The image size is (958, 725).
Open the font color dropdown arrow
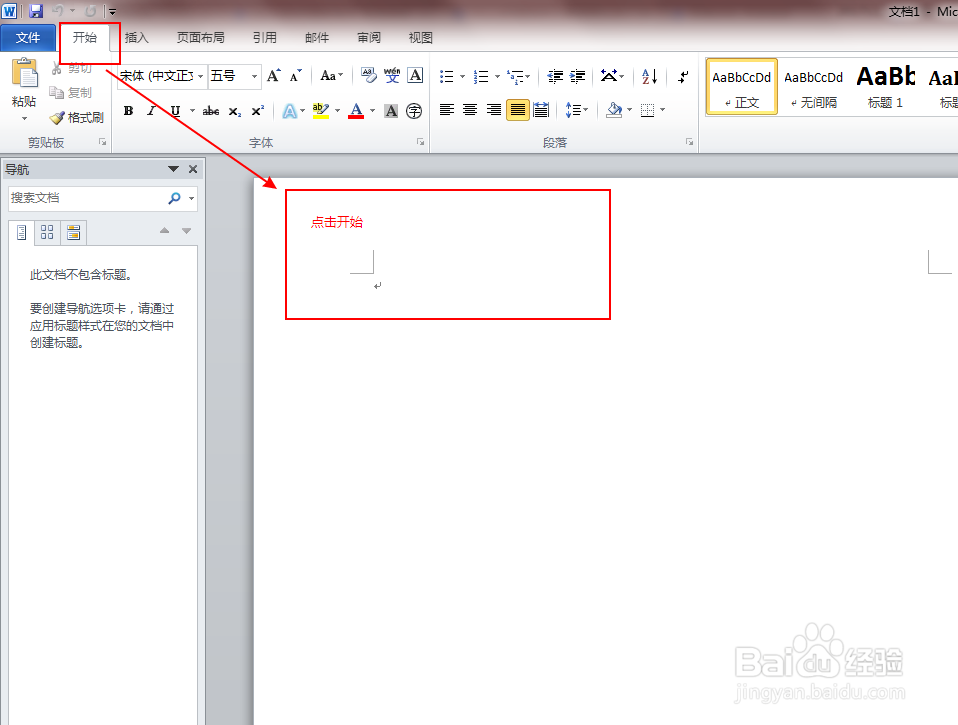point(372,111)
